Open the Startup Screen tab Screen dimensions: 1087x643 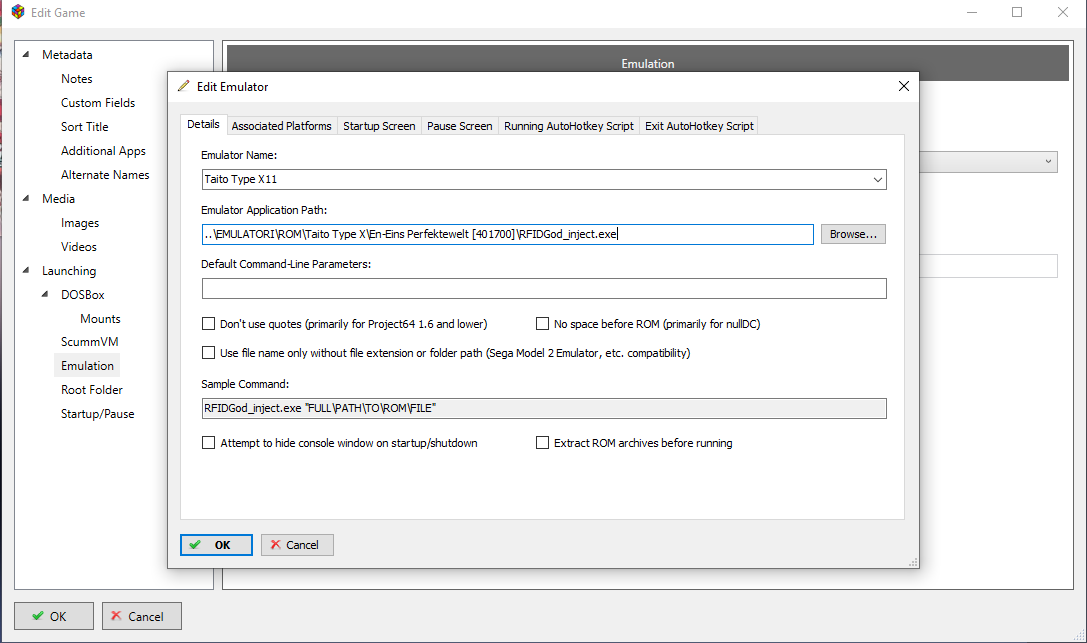tap(379, 125)
